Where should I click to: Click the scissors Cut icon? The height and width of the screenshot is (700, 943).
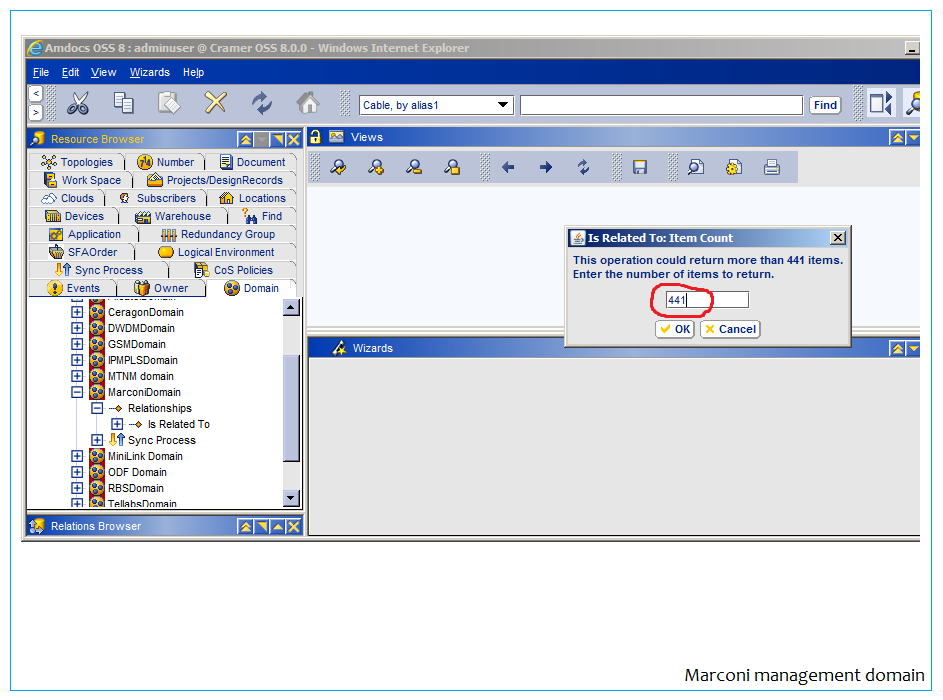[x=78, y=103]
